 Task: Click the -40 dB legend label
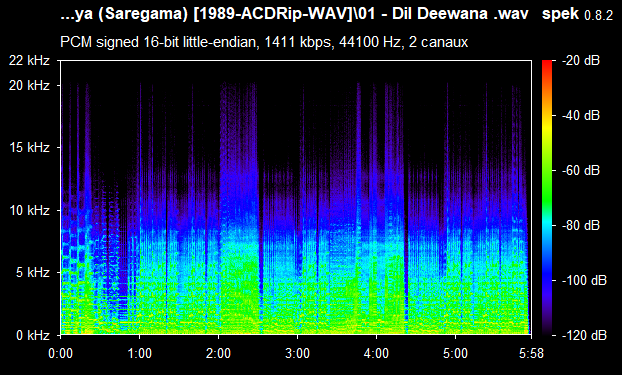581,115
